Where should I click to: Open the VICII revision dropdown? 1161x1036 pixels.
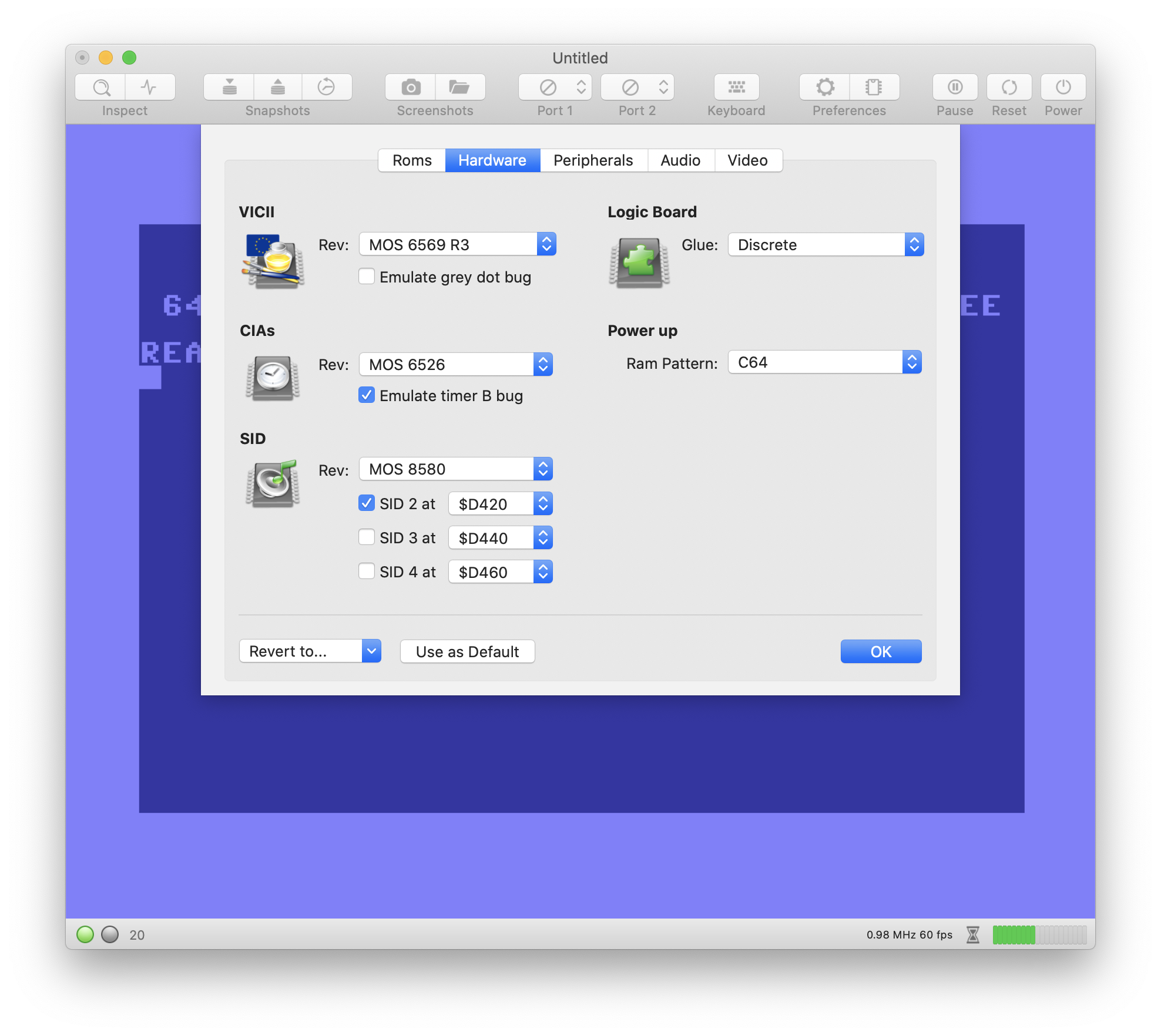pyautogui.click(x=458, y=244)
